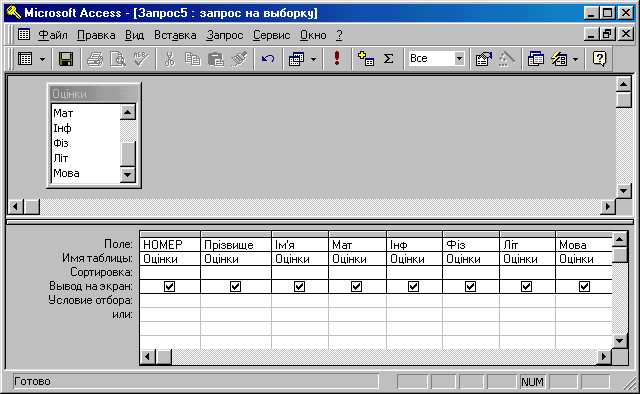This screenshot has width=640, height=394.
Task: Uncheck the show box for Прізвище column
Action: (236, 287)
